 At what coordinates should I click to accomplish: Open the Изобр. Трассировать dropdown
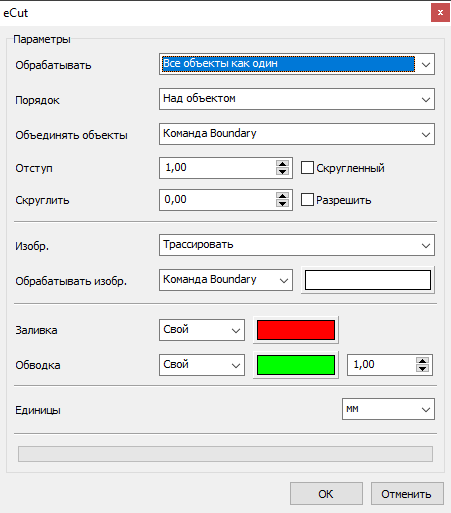click(x=297, y=245)
